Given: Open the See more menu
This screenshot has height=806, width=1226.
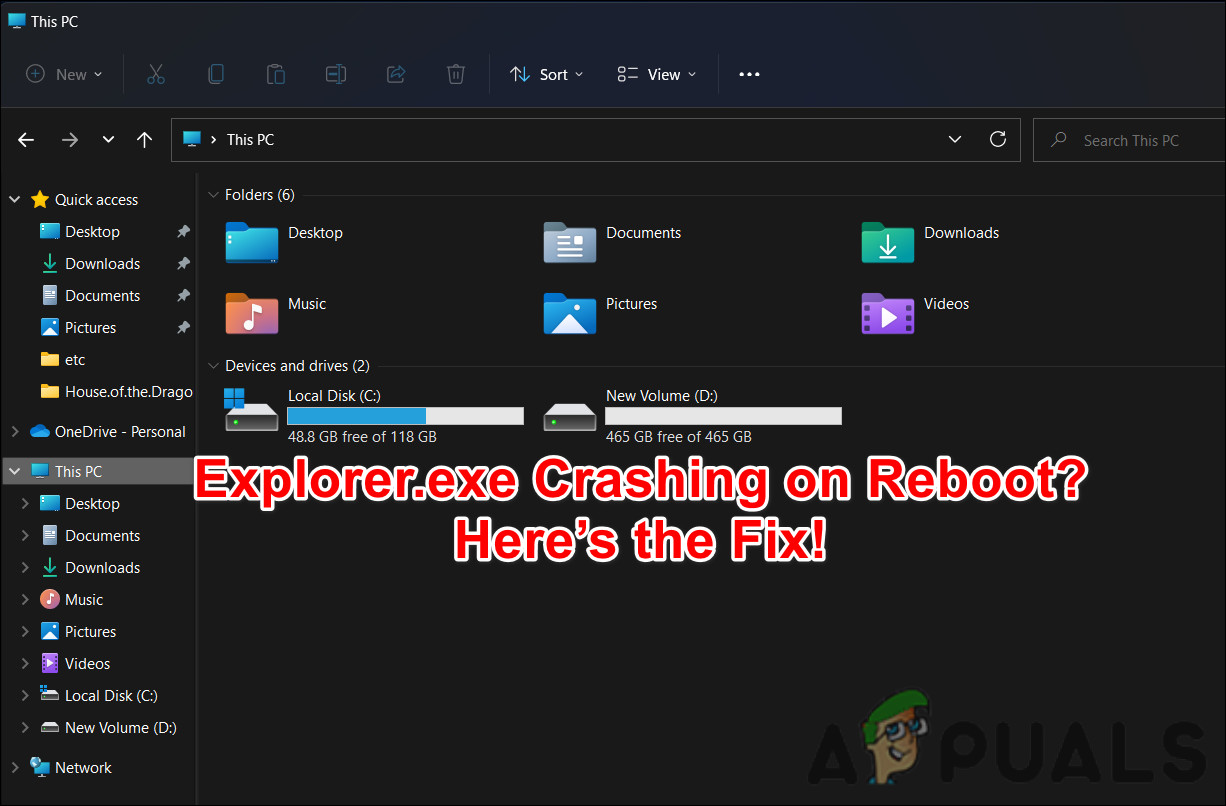Looking at the screenshot, I should (749, 74).
